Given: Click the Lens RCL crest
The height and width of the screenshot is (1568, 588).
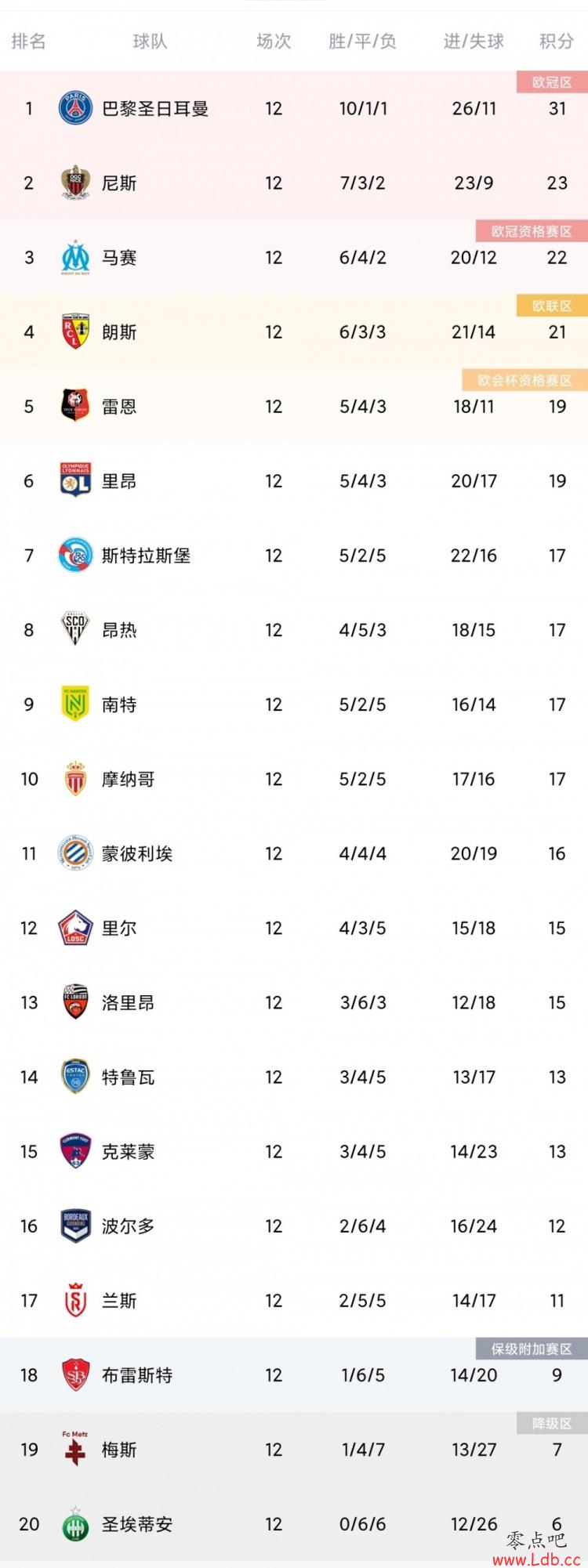Looking at the screenshot, I should [76, 331].
